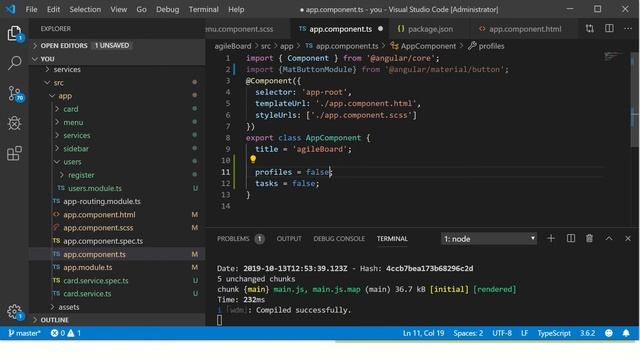640x360 pixels.
Task: Click the Open Changes compare icon
Action: coord(589,29)
